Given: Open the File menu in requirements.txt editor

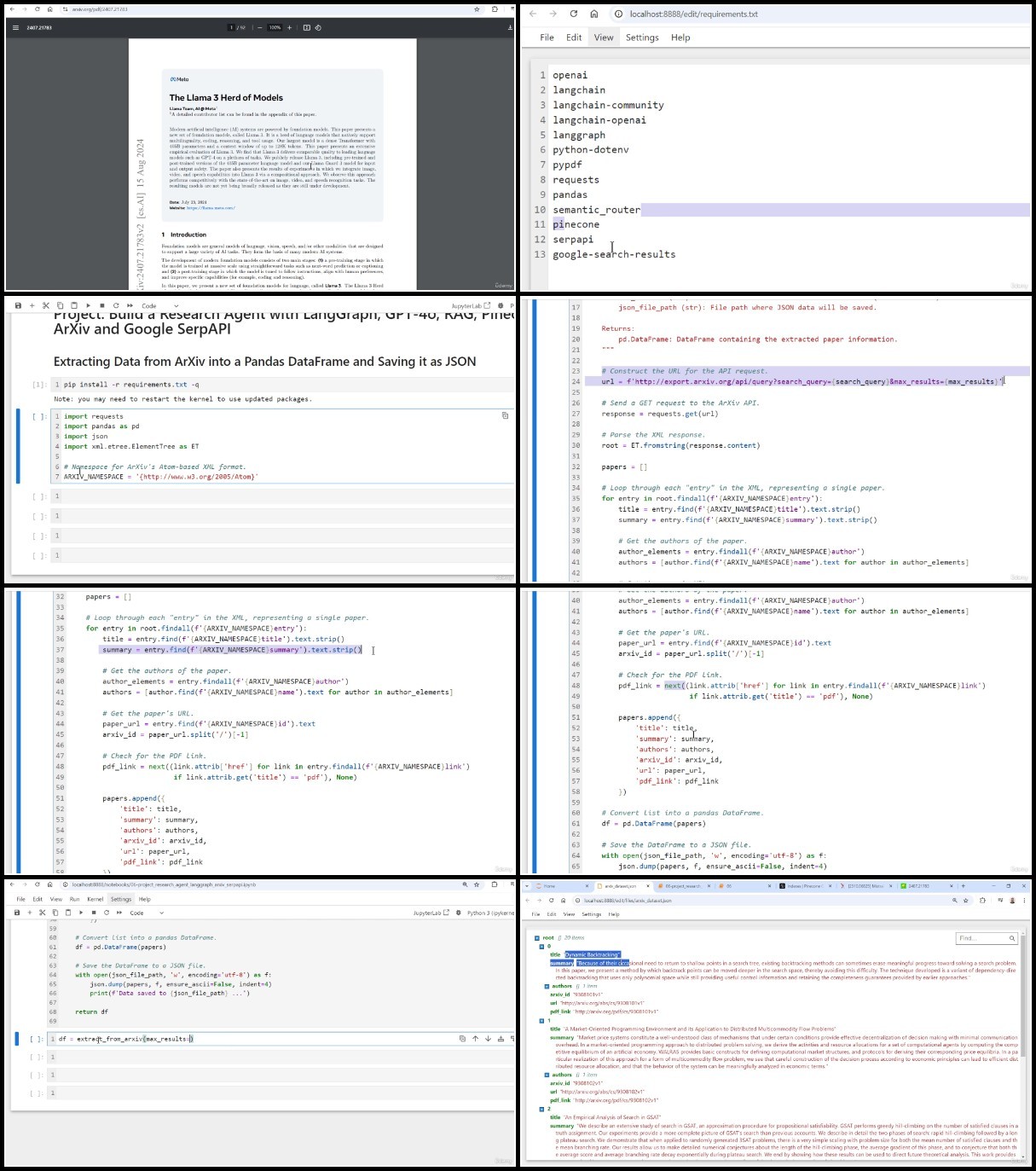Looking at the screenshot, I should tap(547, 38).
